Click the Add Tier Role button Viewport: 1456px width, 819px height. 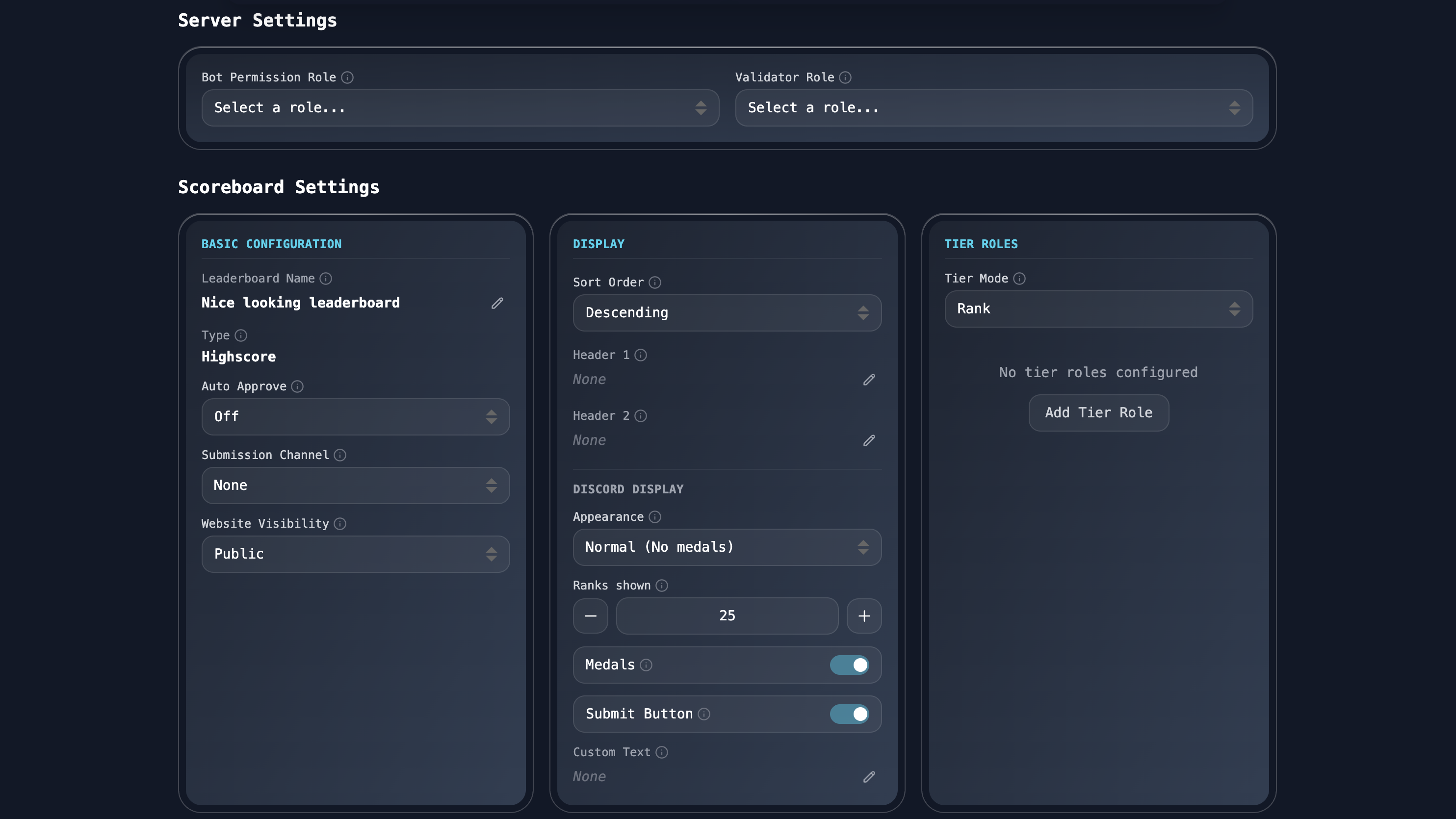tap(1098, 412)
